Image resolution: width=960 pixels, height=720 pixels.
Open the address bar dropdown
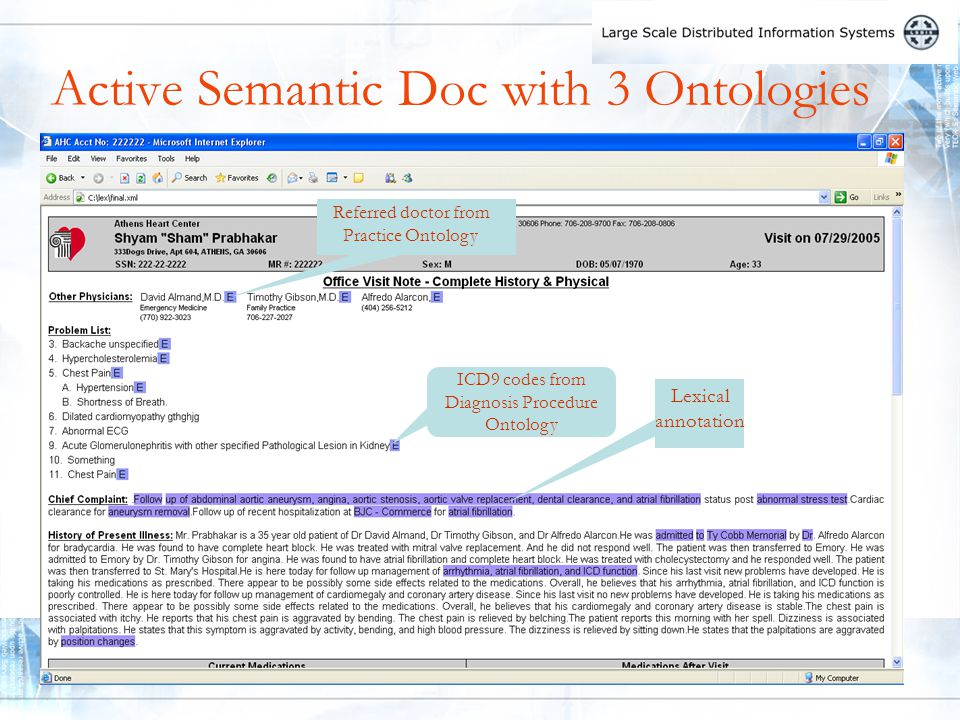coord(824,197)
